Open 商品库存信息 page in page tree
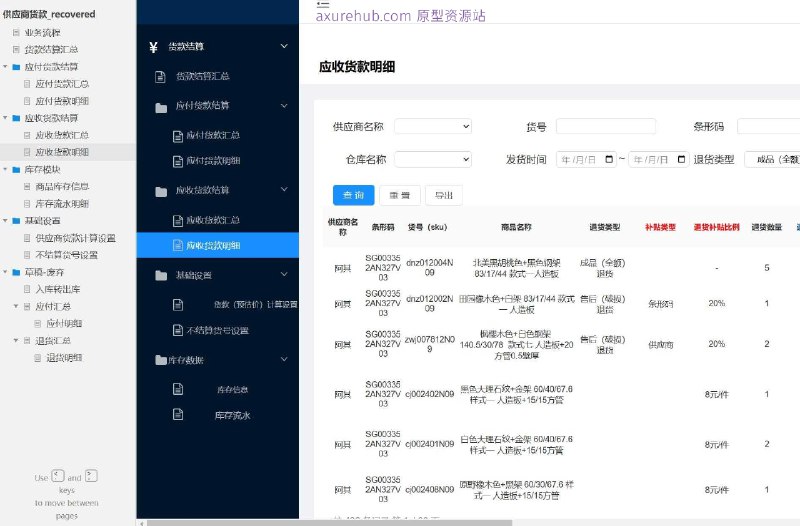The height and width of the screenshot is (526, 800). click(62, 186)
